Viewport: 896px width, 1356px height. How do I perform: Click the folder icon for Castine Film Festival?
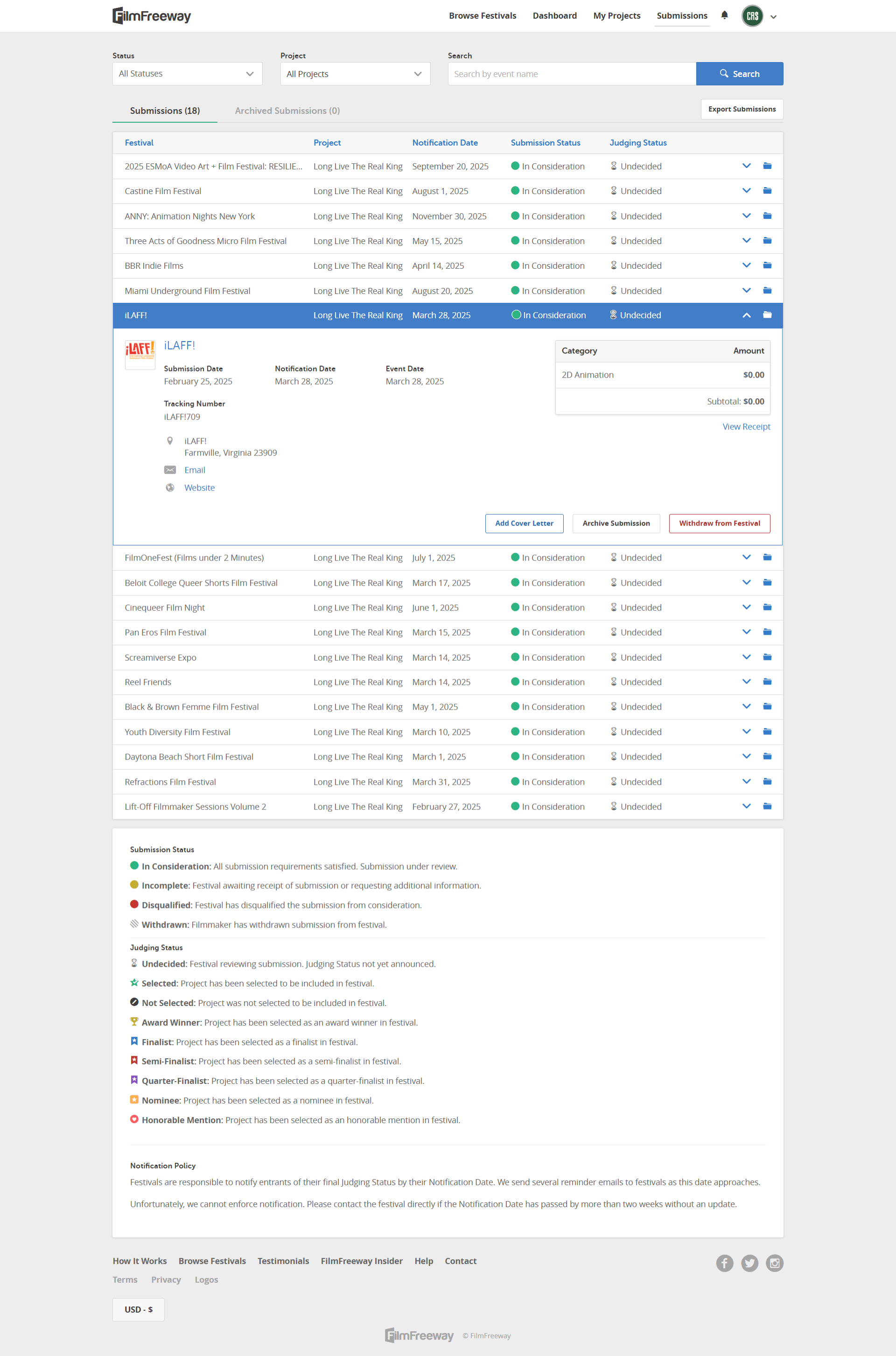click(767, 191)
